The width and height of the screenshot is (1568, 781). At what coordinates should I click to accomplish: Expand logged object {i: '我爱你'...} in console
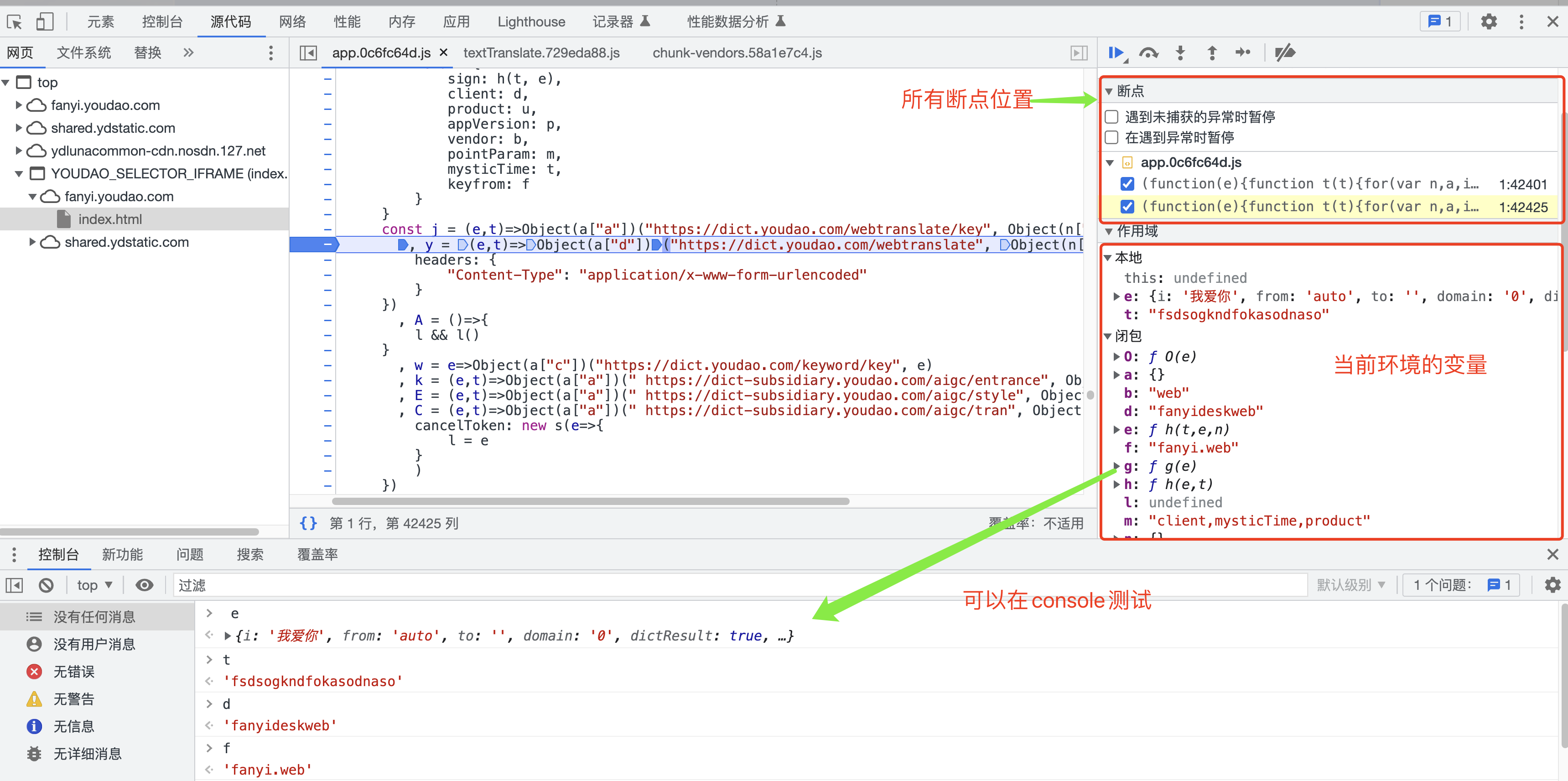pos(228,636)
